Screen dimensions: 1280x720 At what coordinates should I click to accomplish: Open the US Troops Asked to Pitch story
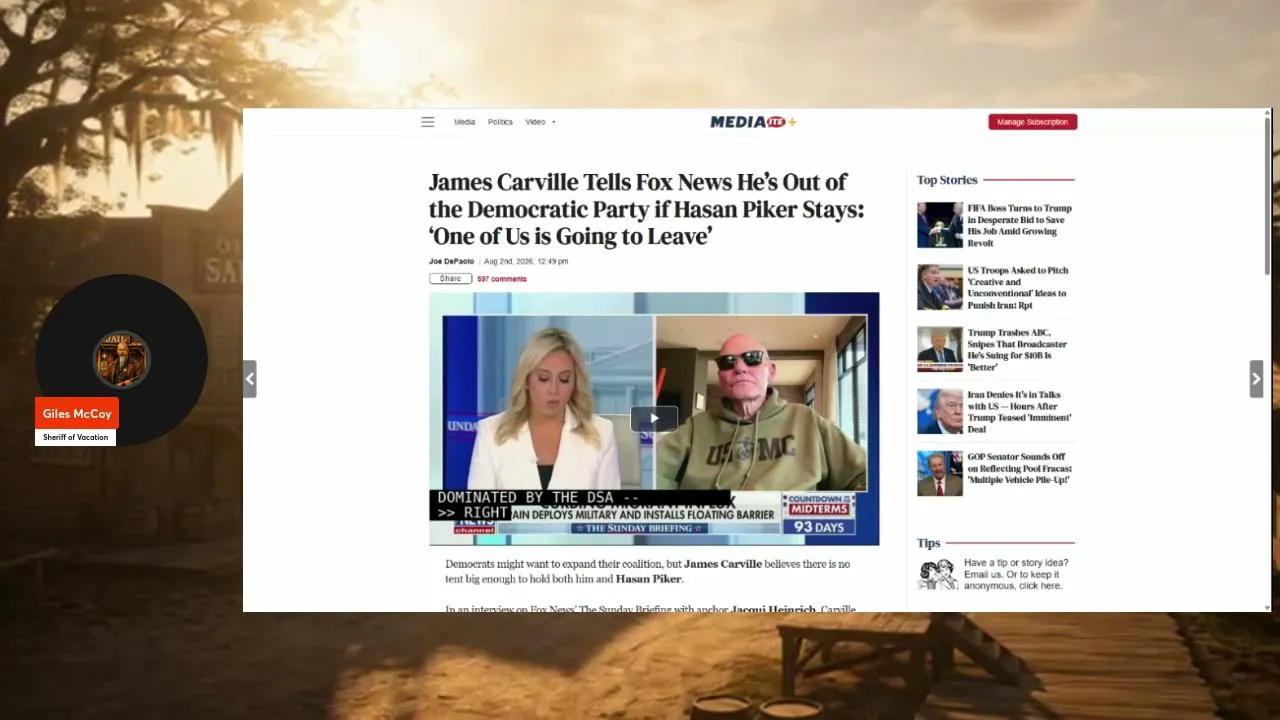(1018, 288)
